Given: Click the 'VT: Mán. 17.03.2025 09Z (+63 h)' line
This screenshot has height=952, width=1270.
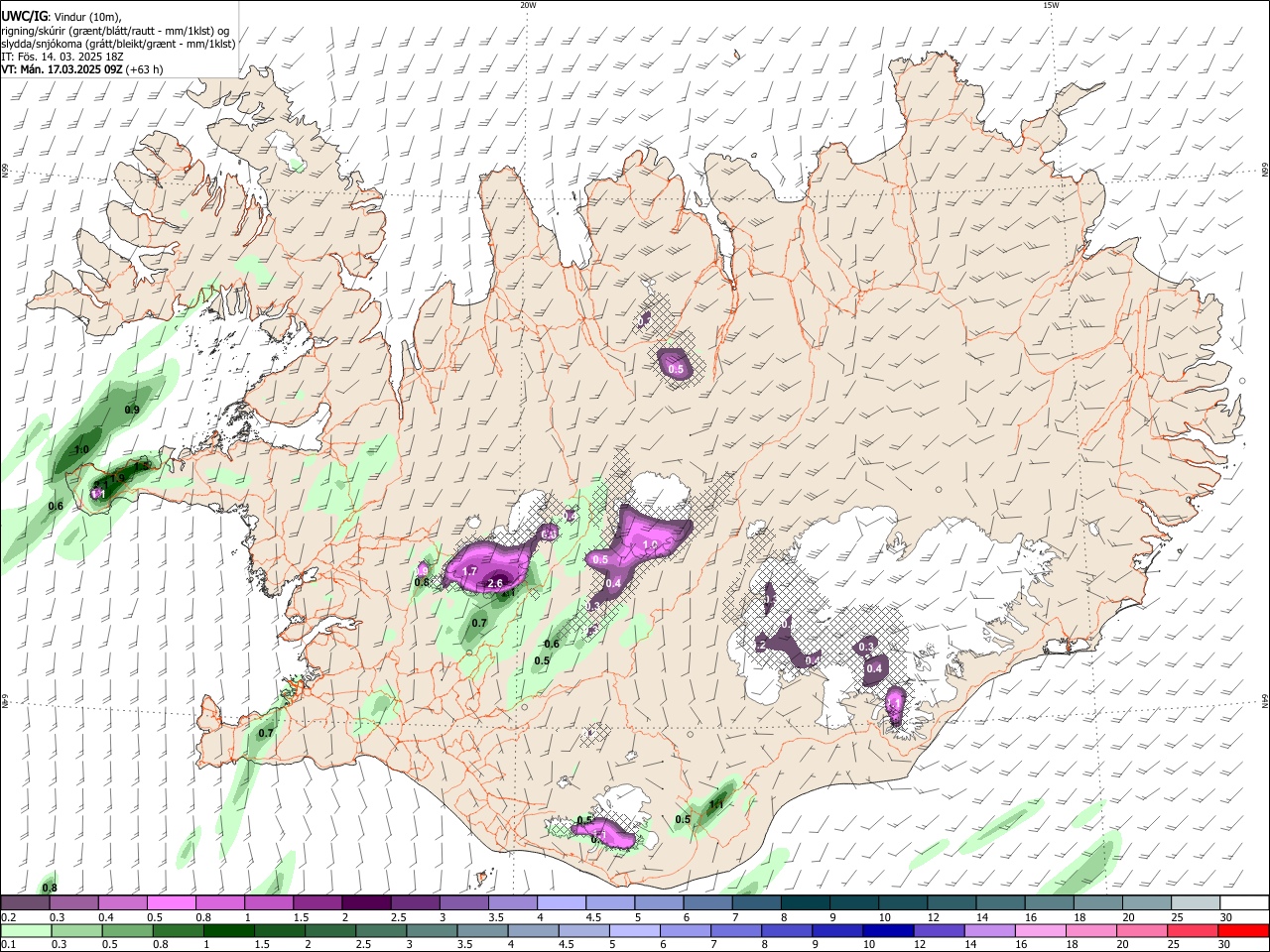Looking at the screenshot, I should pos(82,69).
